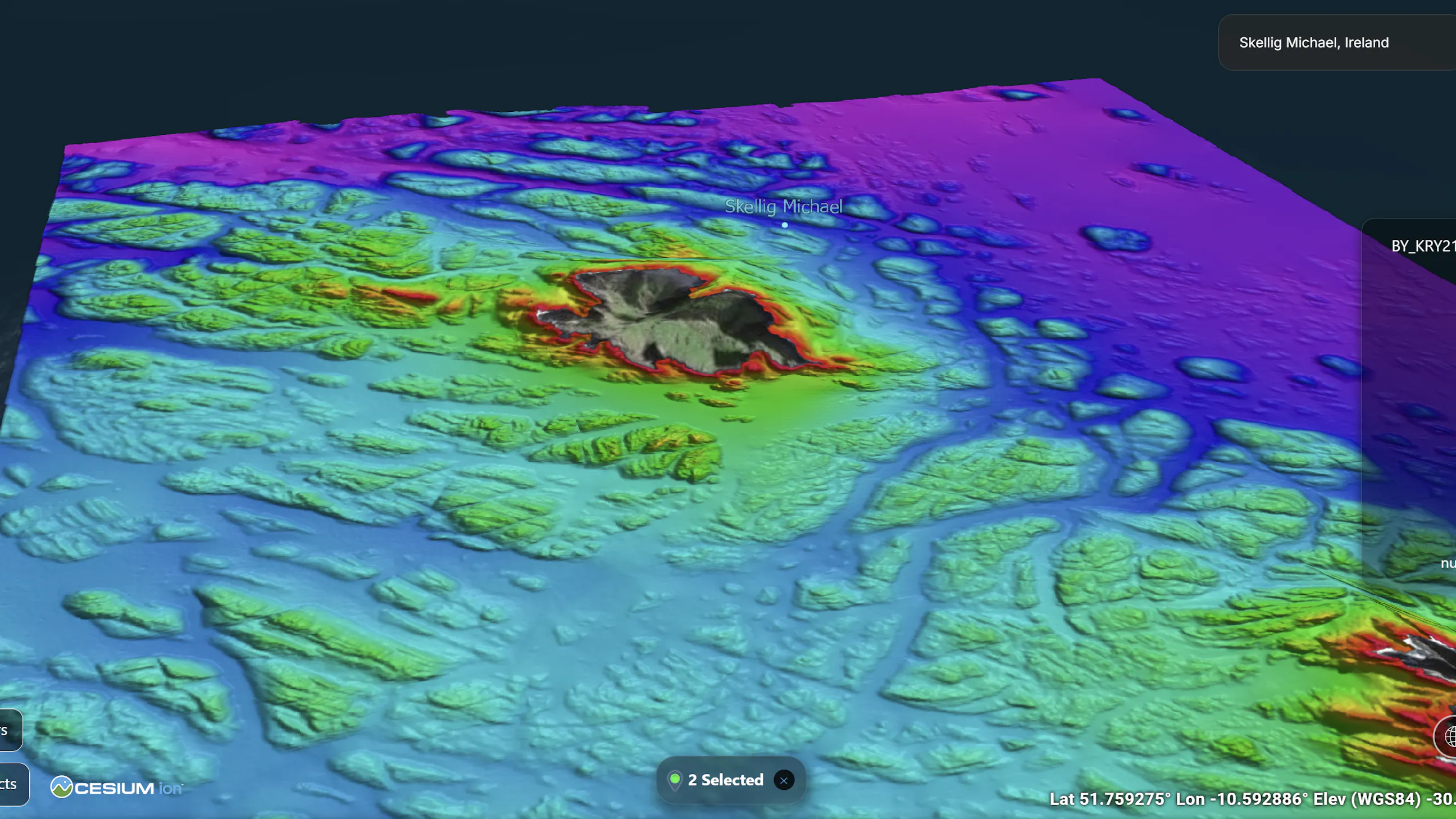Click the Skellig Michael map marker dot
1456x819 pixels.
[x=785, y=224]
